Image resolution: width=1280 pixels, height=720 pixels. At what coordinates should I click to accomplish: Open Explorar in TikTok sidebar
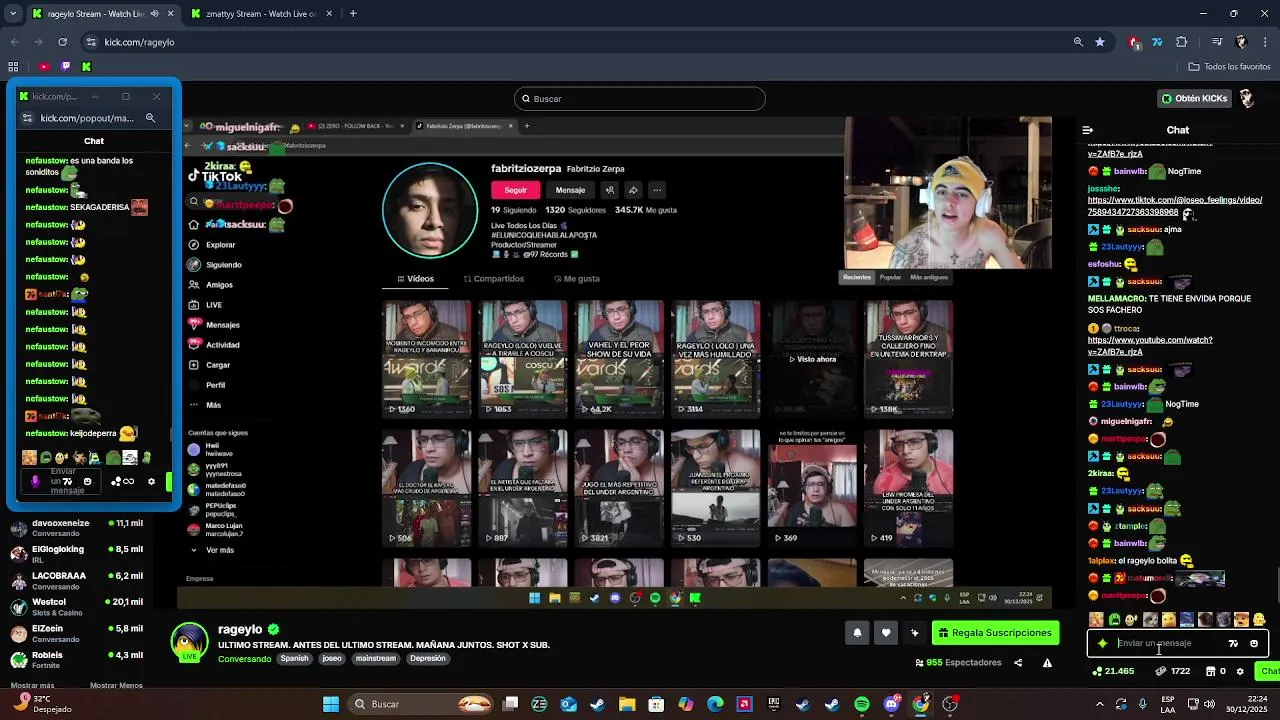coord(213,244)
